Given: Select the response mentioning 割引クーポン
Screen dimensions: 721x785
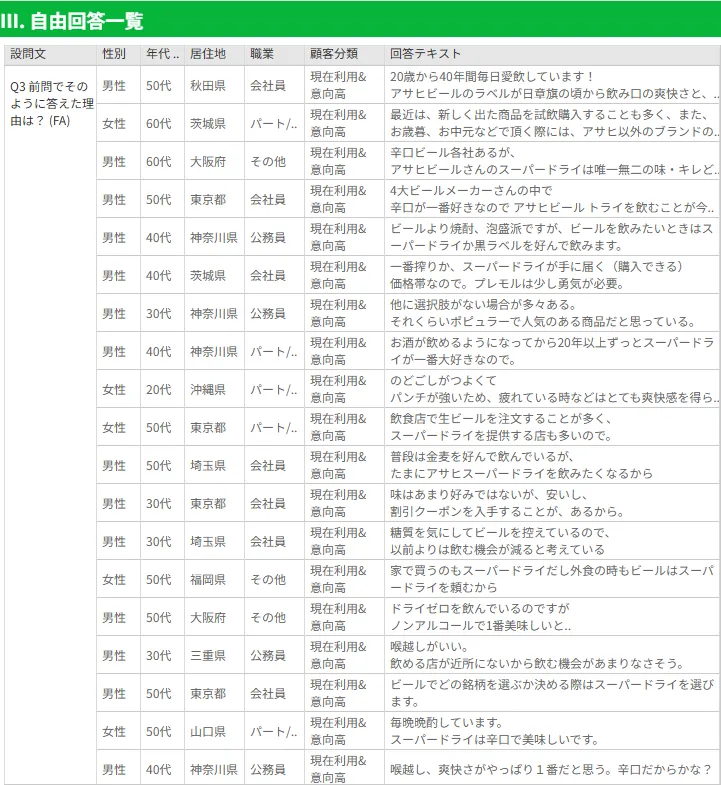Looking at the screenshot, I should pyautogui.click(x=552, y=503).
